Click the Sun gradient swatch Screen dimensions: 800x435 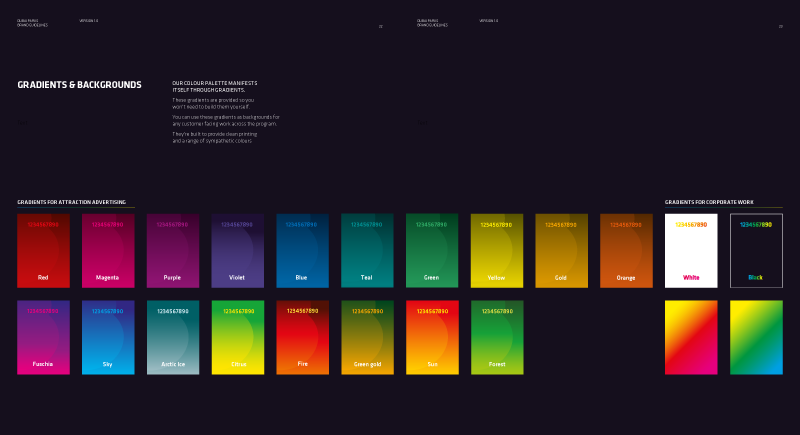[432, 338]
